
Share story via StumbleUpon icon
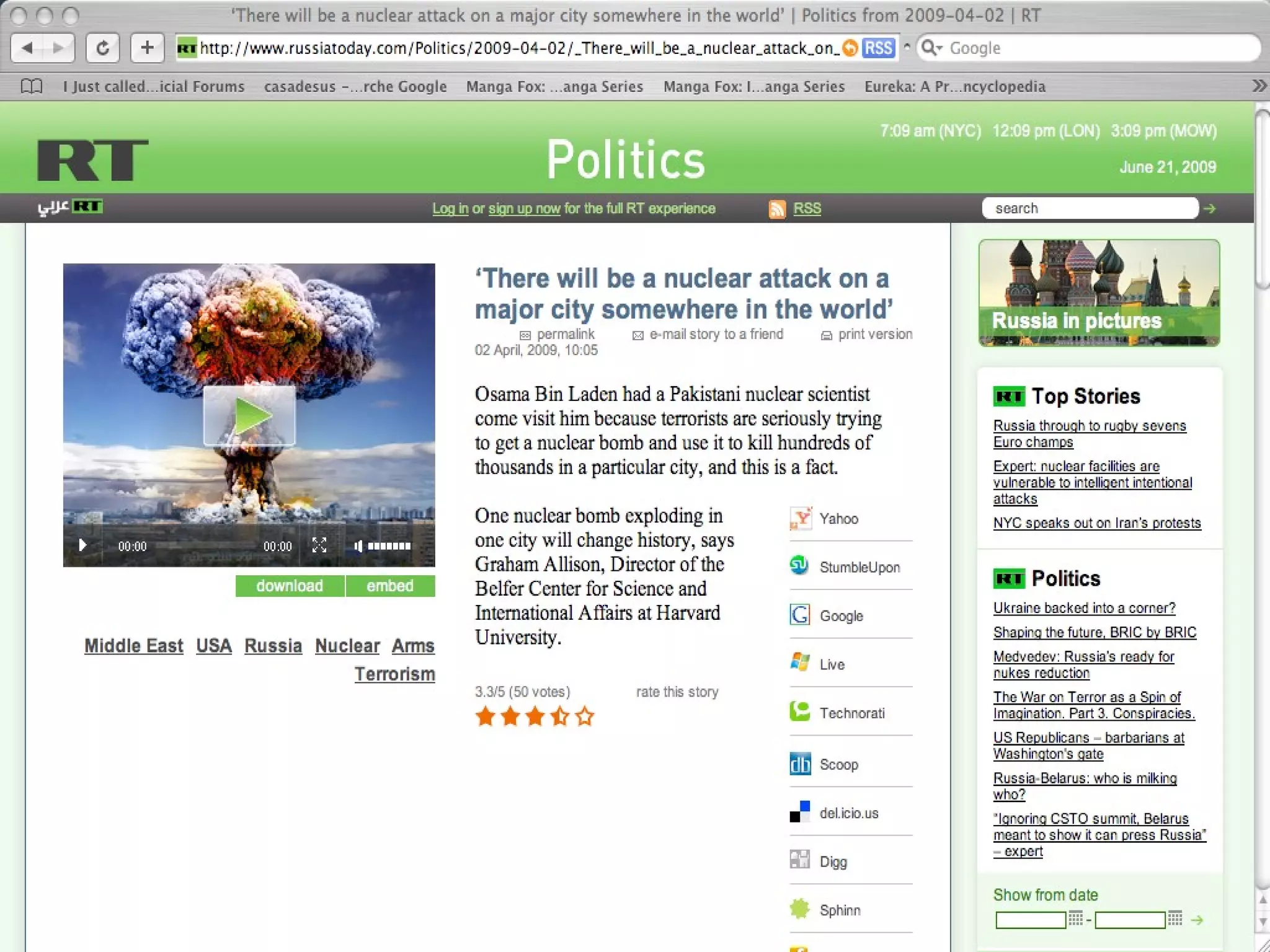pyautogui.click(x=799, y=565)
